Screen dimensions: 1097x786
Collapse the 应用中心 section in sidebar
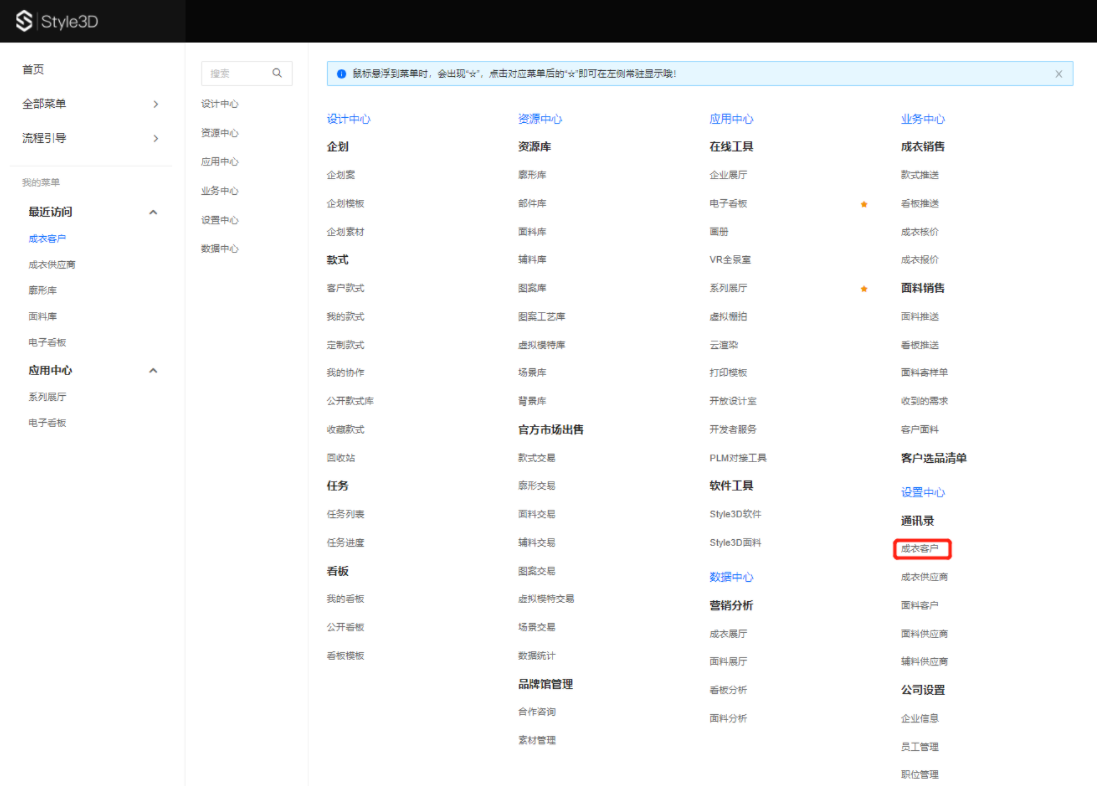tap(153, 371)
